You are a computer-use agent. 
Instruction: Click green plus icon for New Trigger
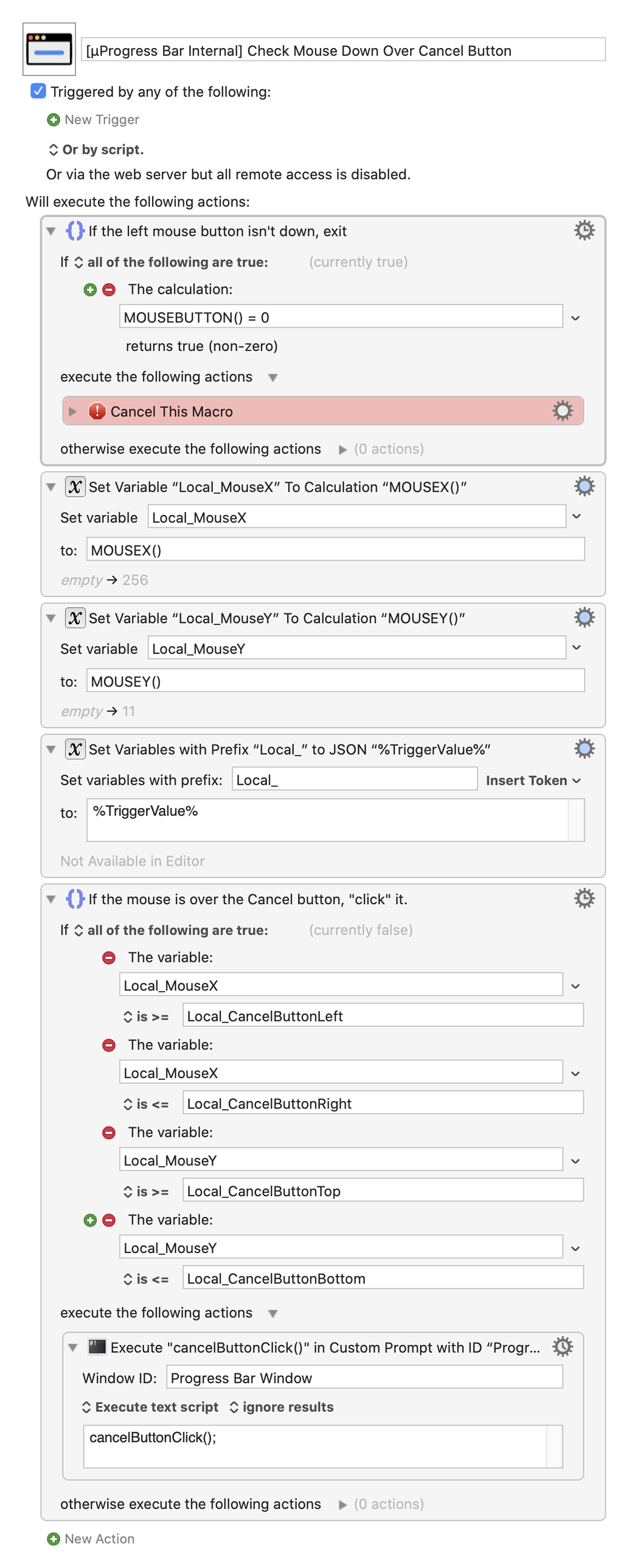tap(54, 120)
